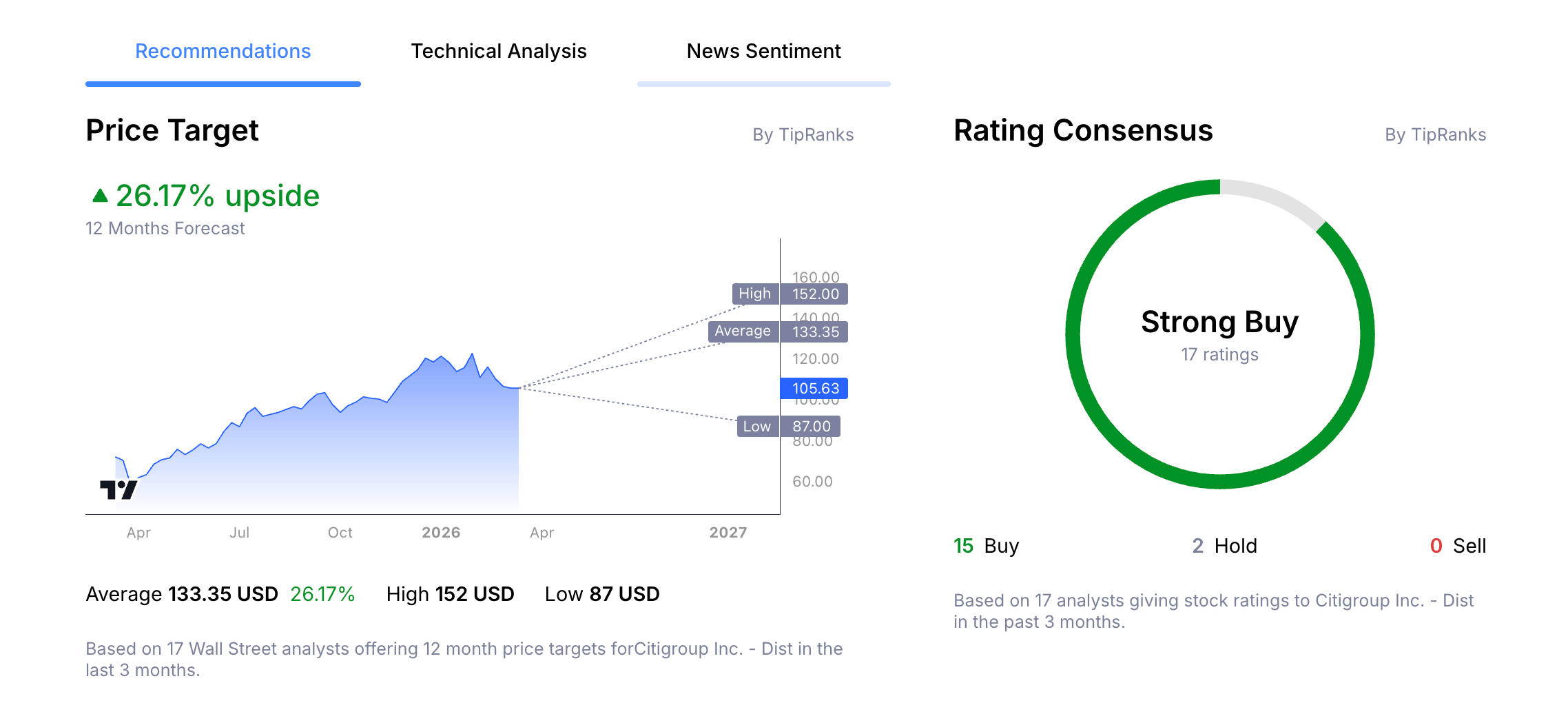Select the Low 87.00 price label
Image resolution: width=1568 pixels, height=714 pixels.
788,426
